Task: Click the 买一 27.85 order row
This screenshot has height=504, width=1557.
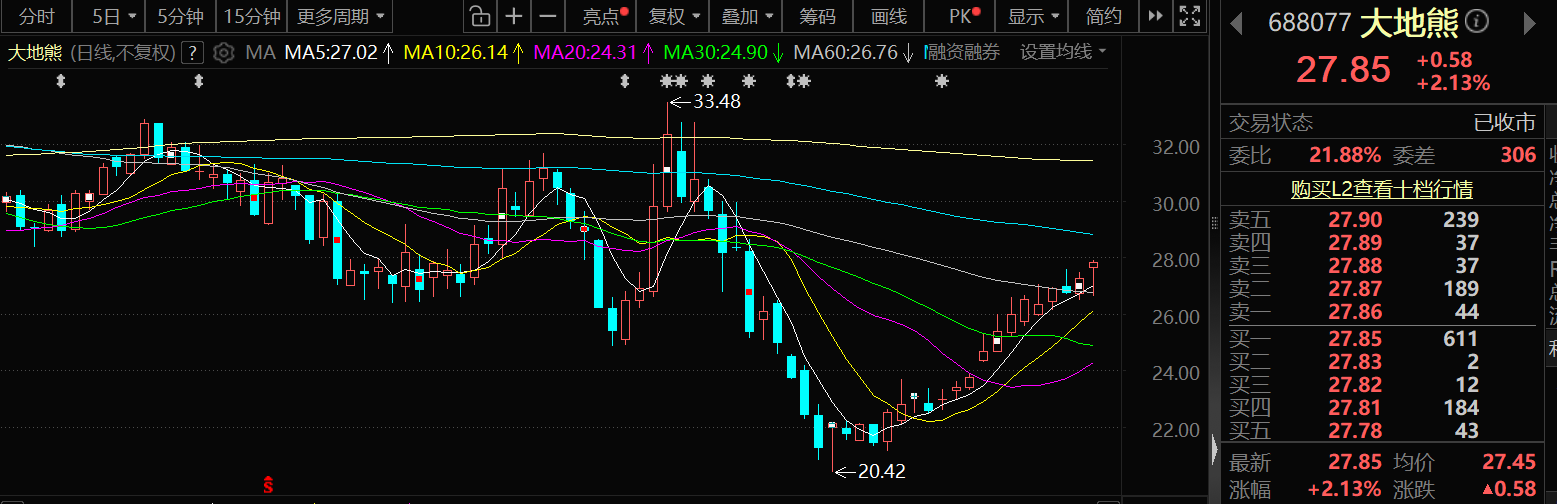Action: coord(1381,339)
